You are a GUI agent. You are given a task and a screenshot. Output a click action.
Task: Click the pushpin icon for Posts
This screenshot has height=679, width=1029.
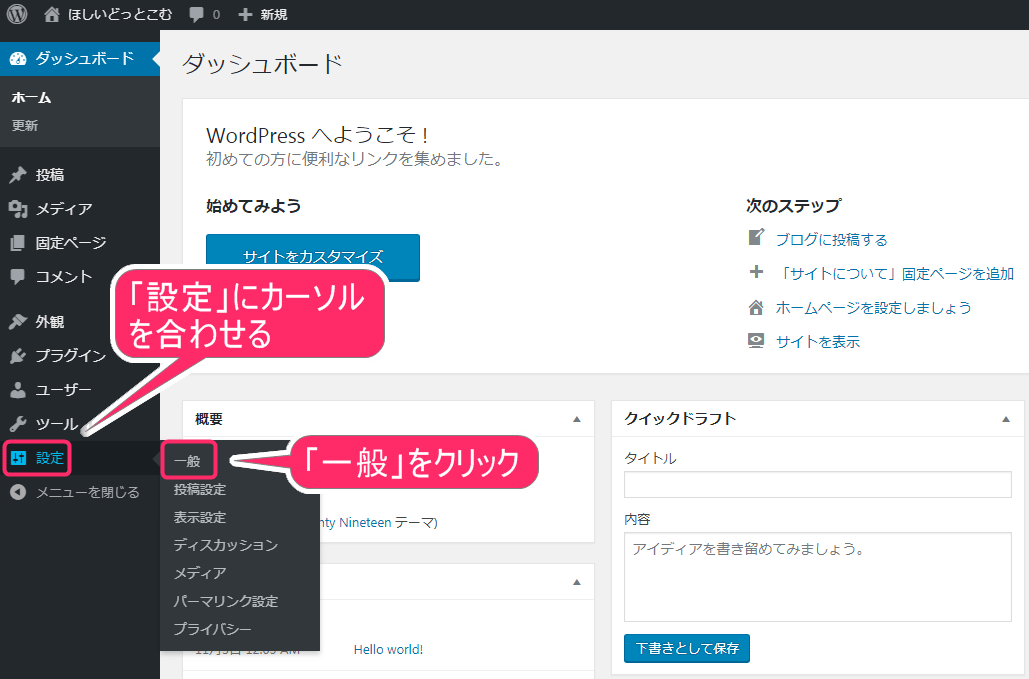18,175
